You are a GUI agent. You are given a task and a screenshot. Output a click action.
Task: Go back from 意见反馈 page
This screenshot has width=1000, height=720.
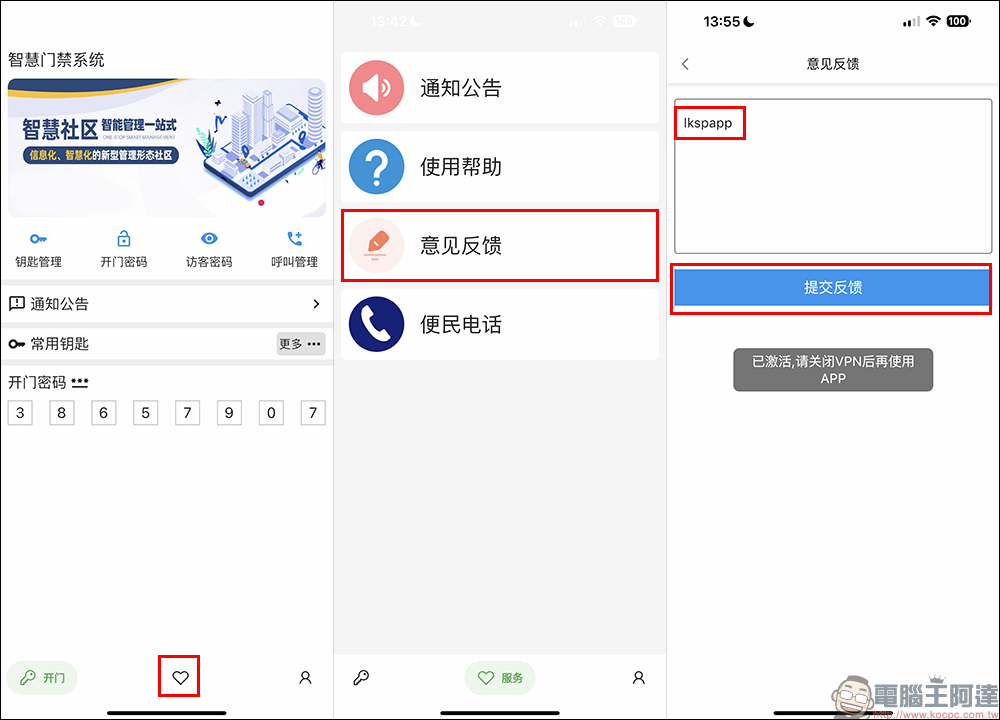point(686,64)
